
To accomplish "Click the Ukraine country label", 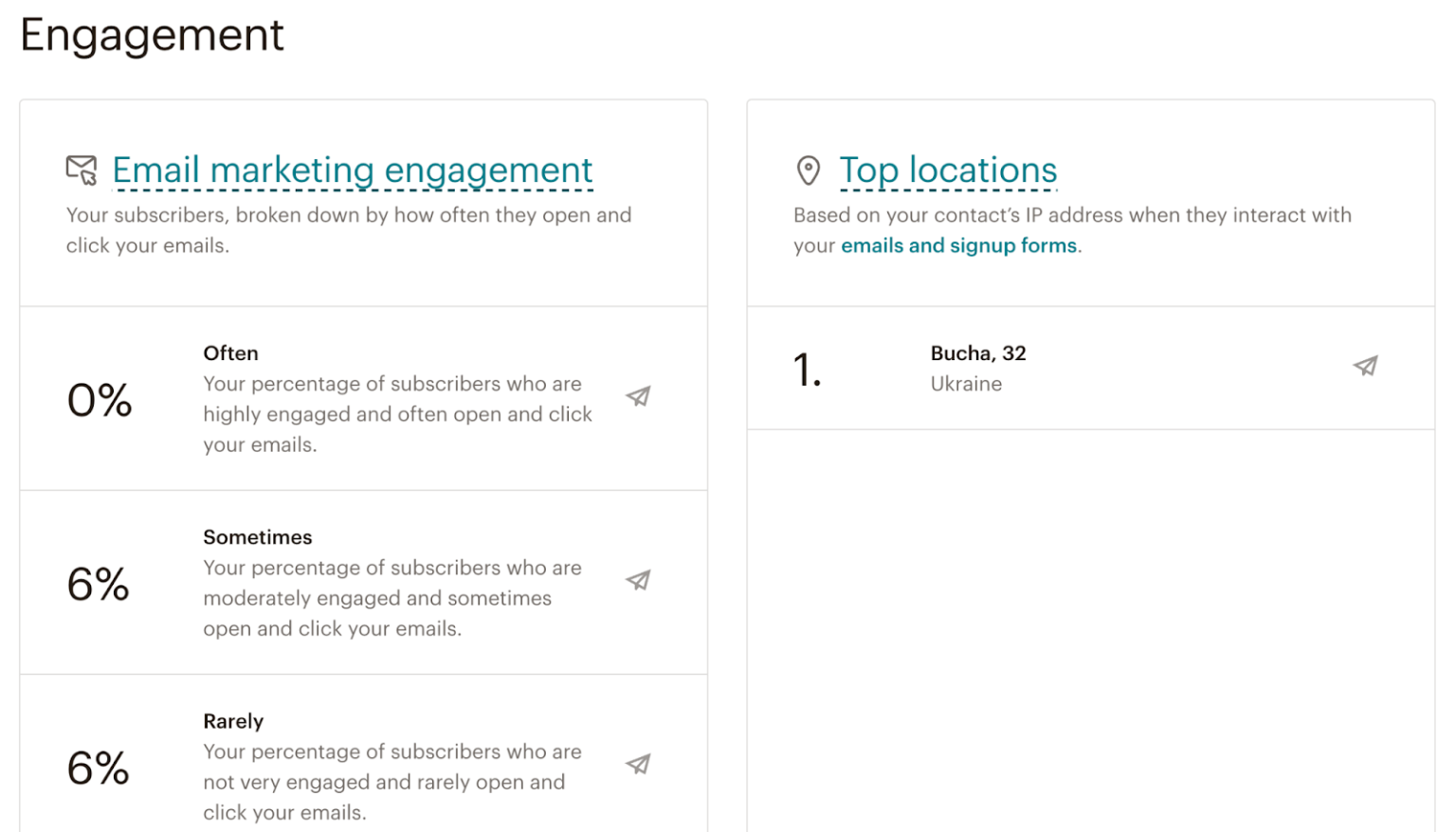I will [x=965, y=383].
